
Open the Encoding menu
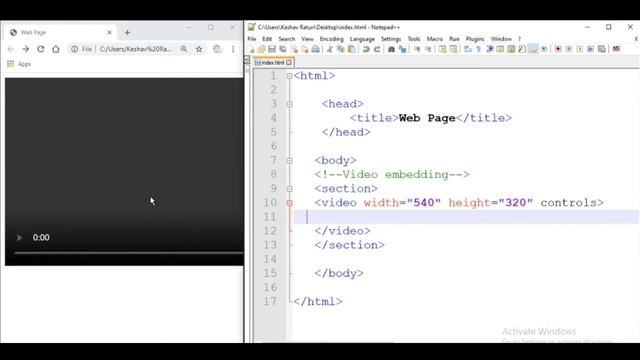[331, 39]
